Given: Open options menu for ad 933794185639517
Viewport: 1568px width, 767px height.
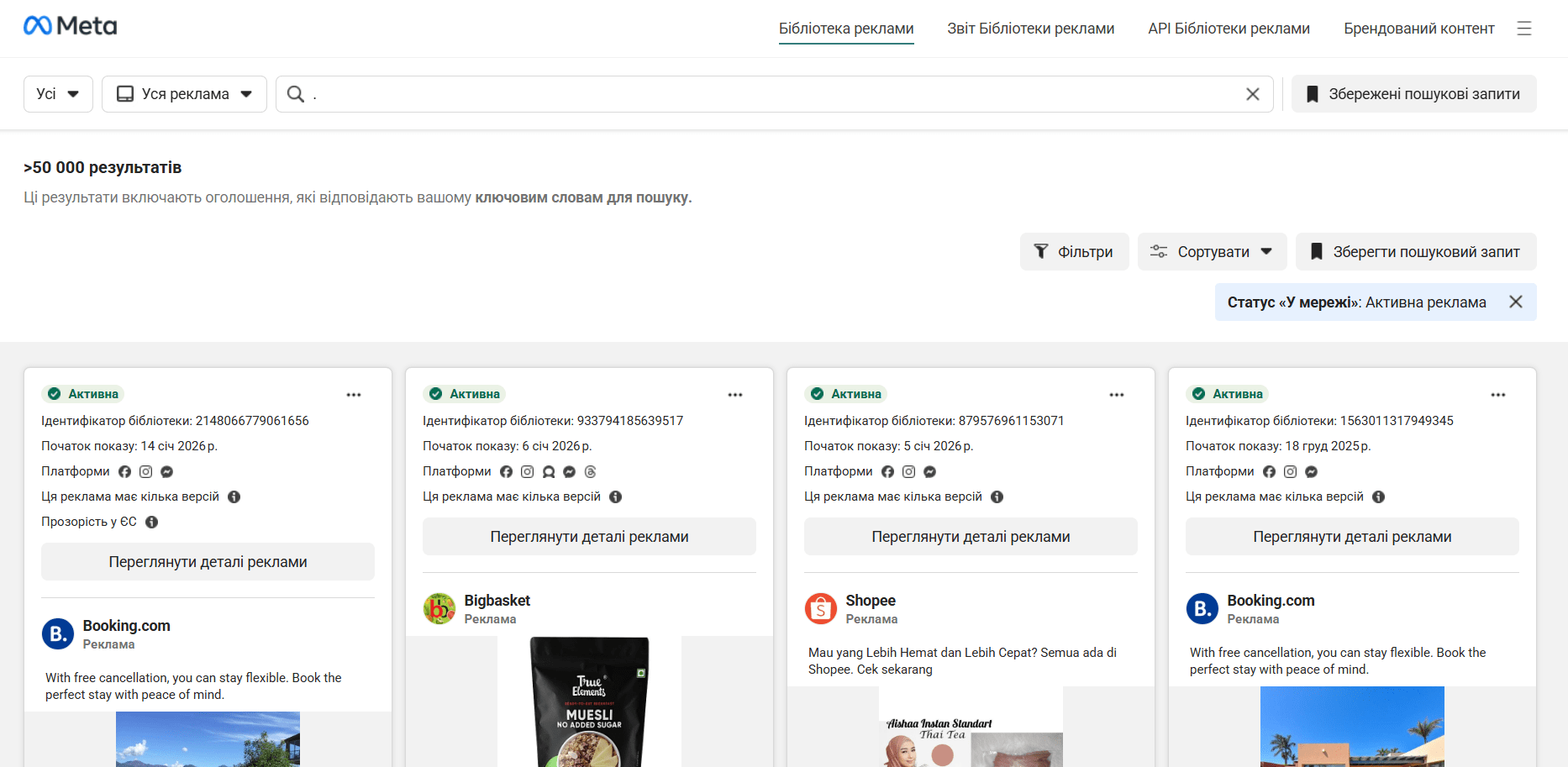Looking at the screenshot, I should click(x=735, y=395).
